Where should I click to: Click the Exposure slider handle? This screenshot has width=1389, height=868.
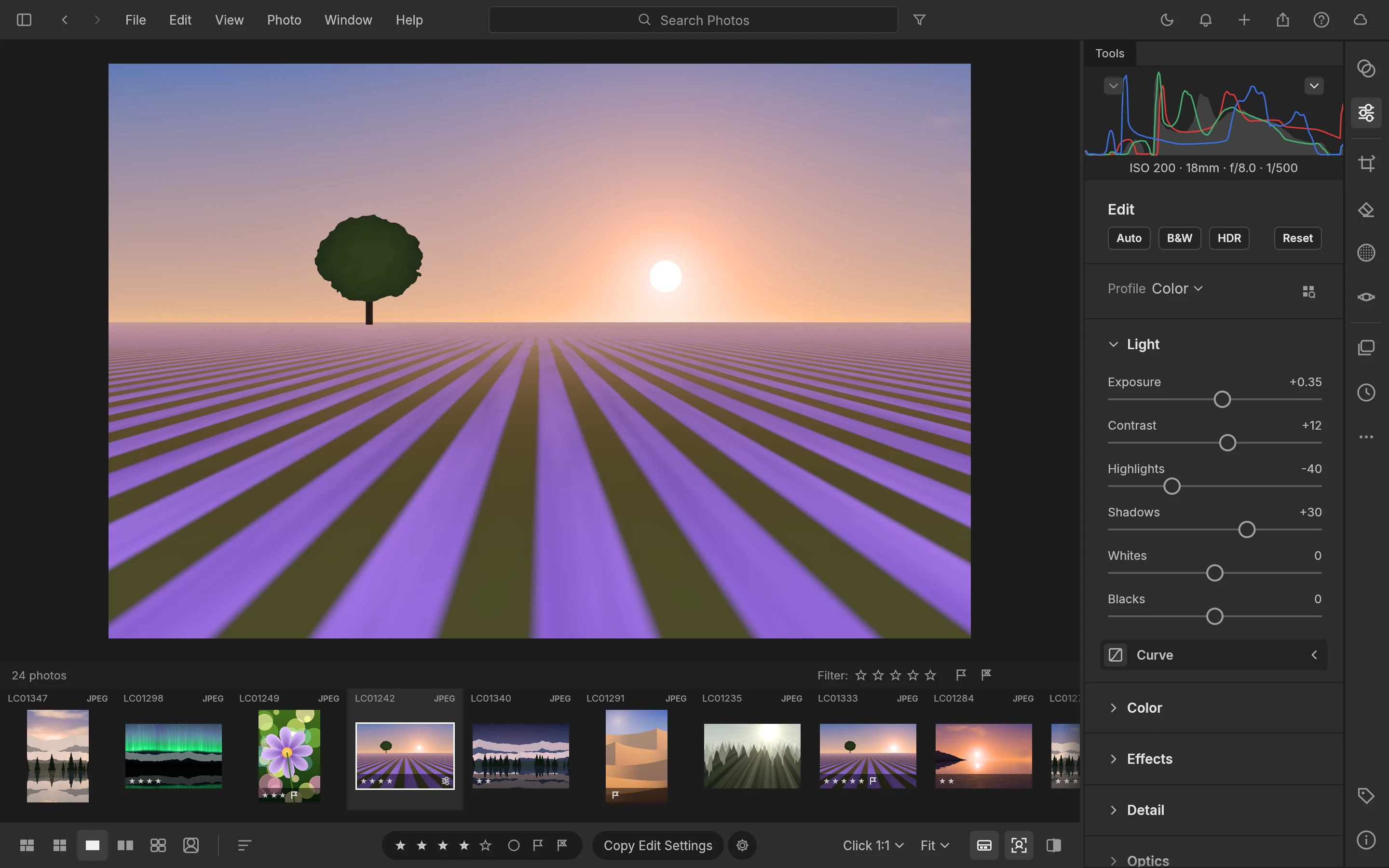[x=1222, y=400]
